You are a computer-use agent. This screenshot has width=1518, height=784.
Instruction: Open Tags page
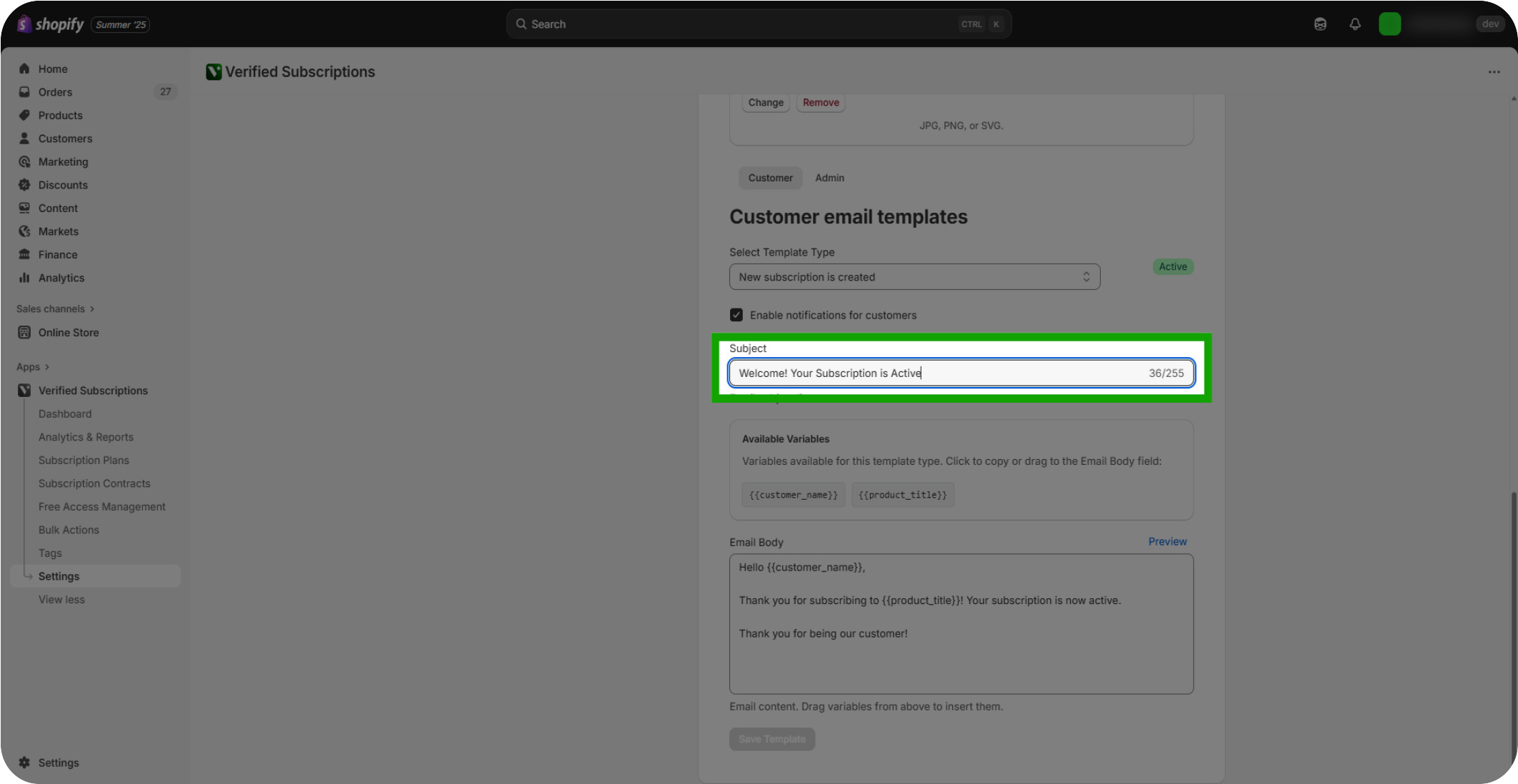pos(50,553)
